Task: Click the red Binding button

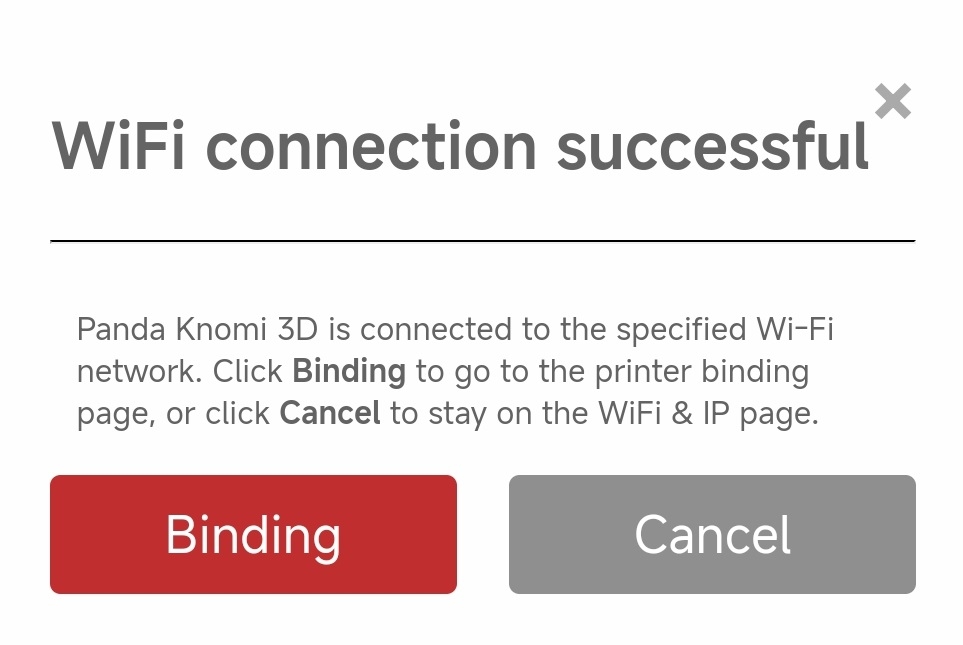Action: (x=253, y=534)
